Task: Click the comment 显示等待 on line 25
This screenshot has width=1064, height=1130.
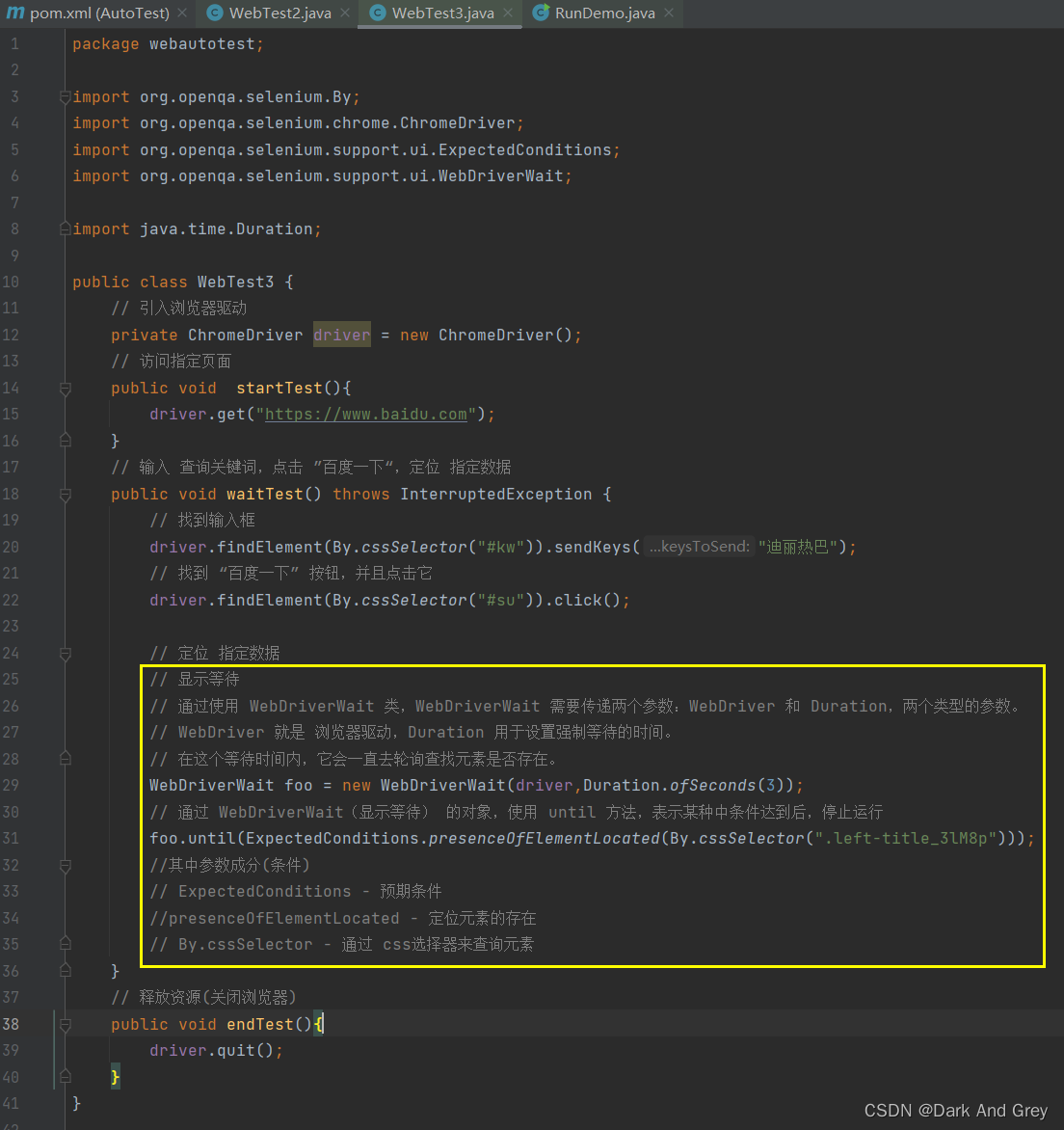Action: [x=195, y=679]
